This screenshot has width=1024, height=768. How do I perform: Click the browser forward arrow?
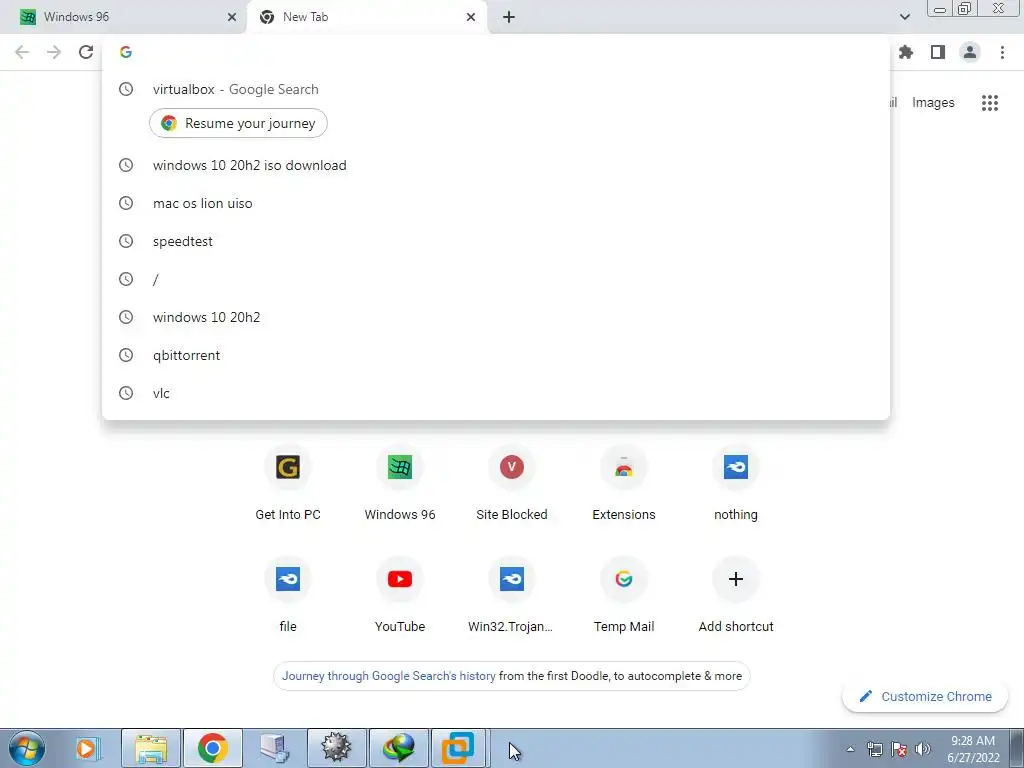coord(54,52)
